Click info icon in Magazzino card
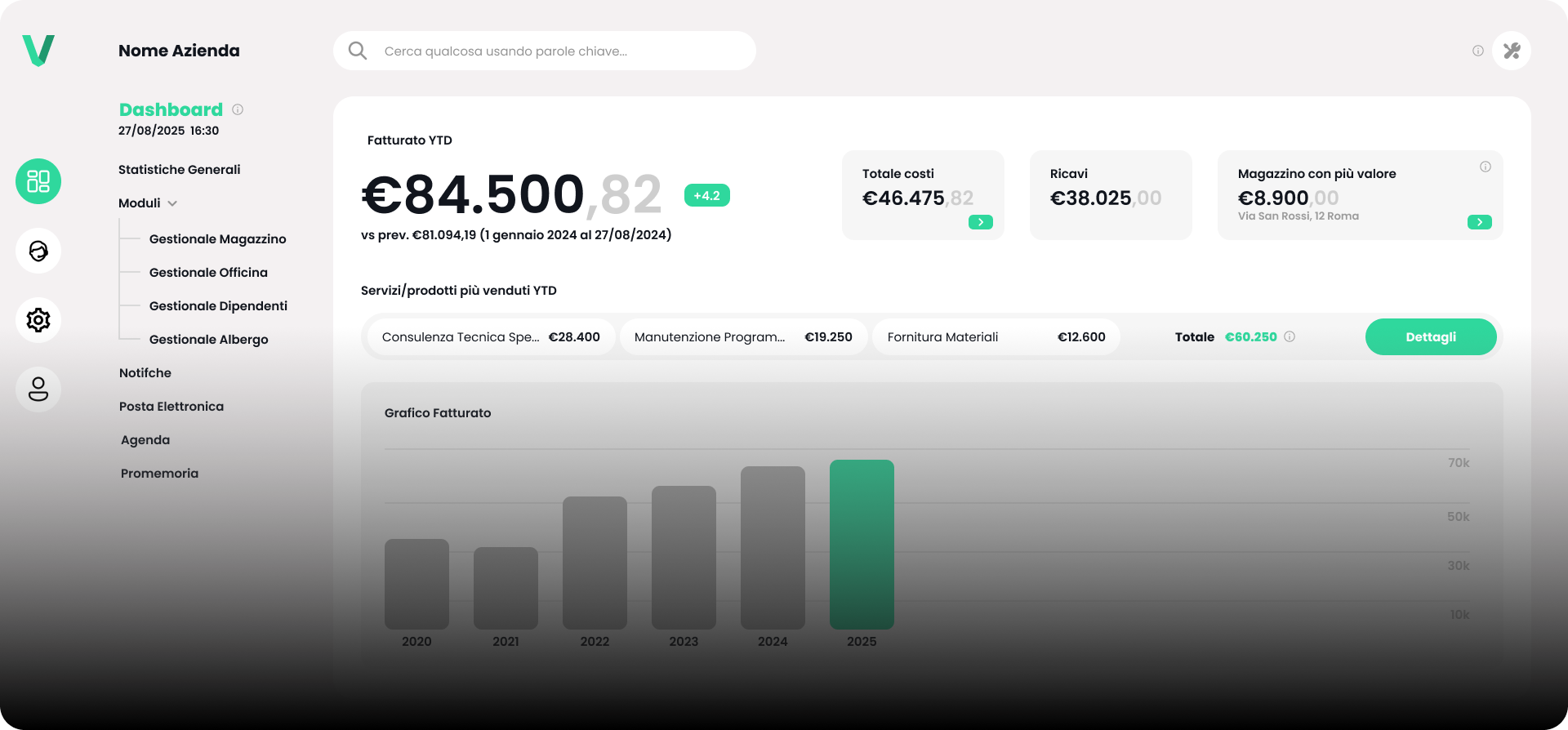1568x730 pixels. [x=1485, y=167]
